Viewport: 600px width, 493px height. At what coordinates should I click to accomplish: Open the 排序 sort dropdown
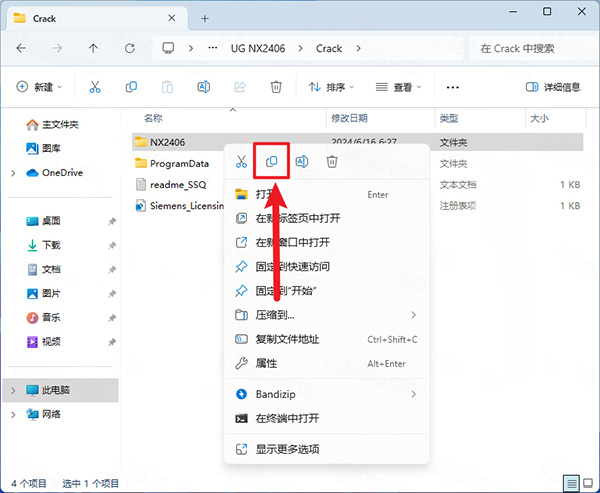pos(331,87)
